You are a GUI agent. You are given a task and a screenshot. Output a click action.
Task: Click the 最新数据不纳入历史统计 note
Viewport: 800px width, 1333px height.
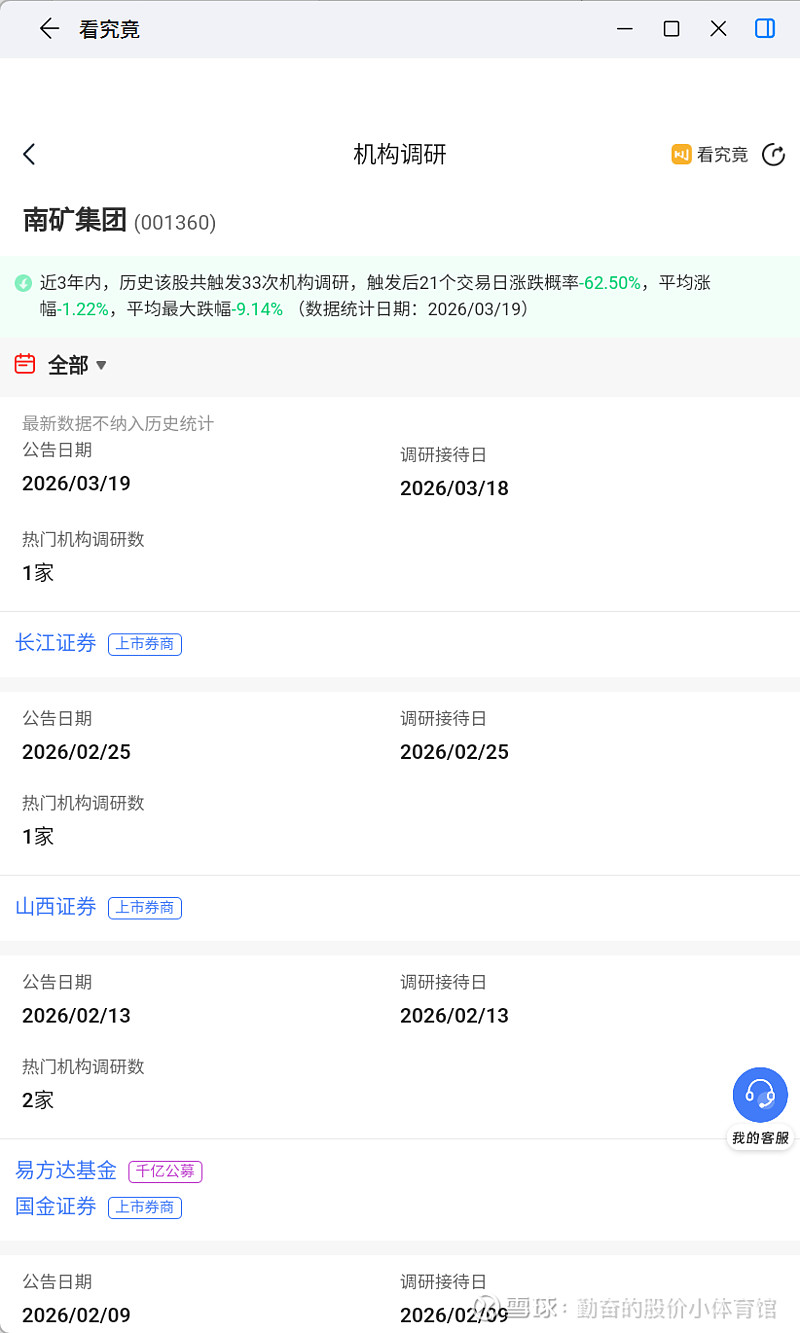point(118,423)
